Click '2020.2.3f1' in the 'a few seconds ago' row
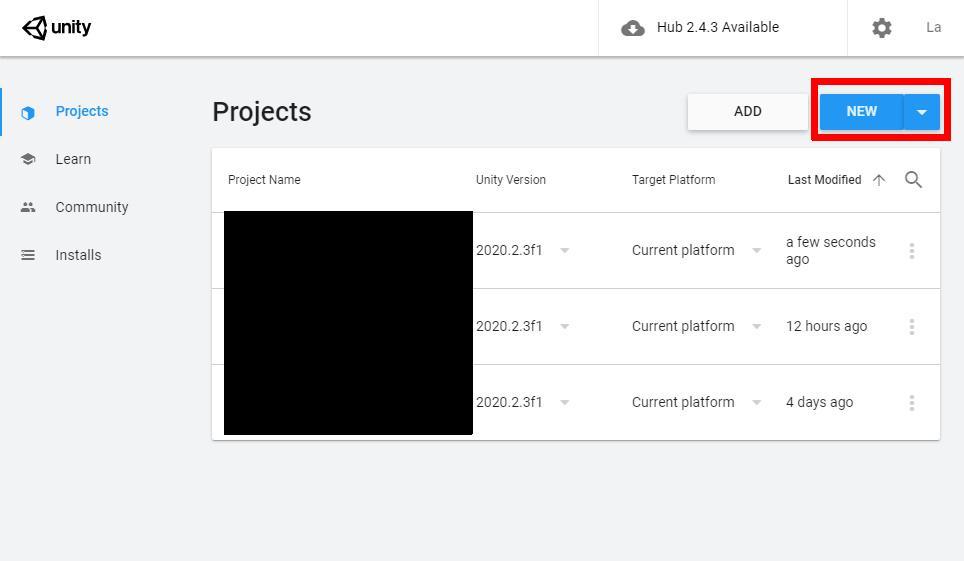 pos(509,250)
